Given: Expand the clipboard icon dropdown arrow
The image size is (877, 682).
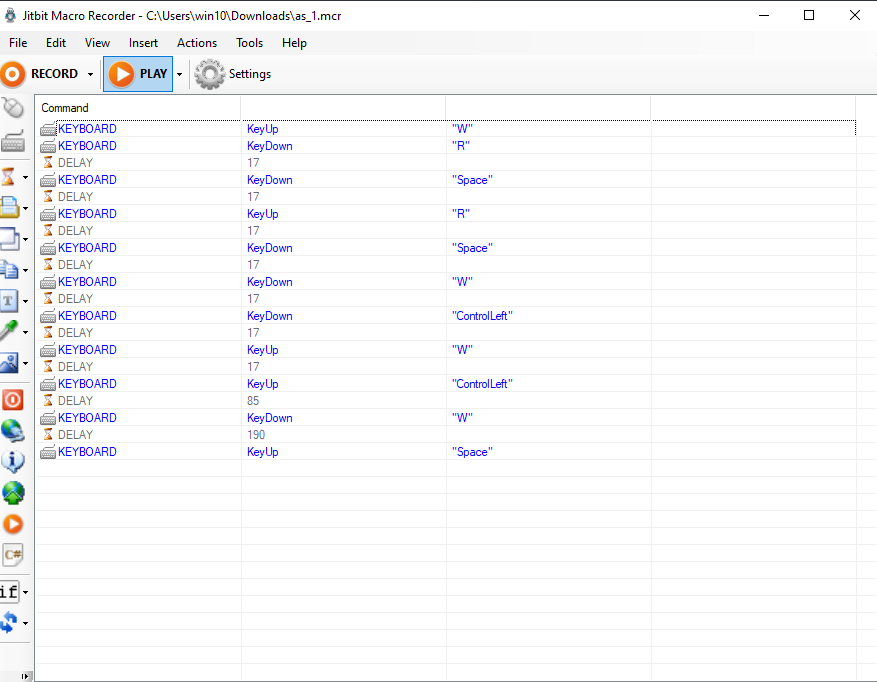Looking at the screenshot, I should pos(25,271).
